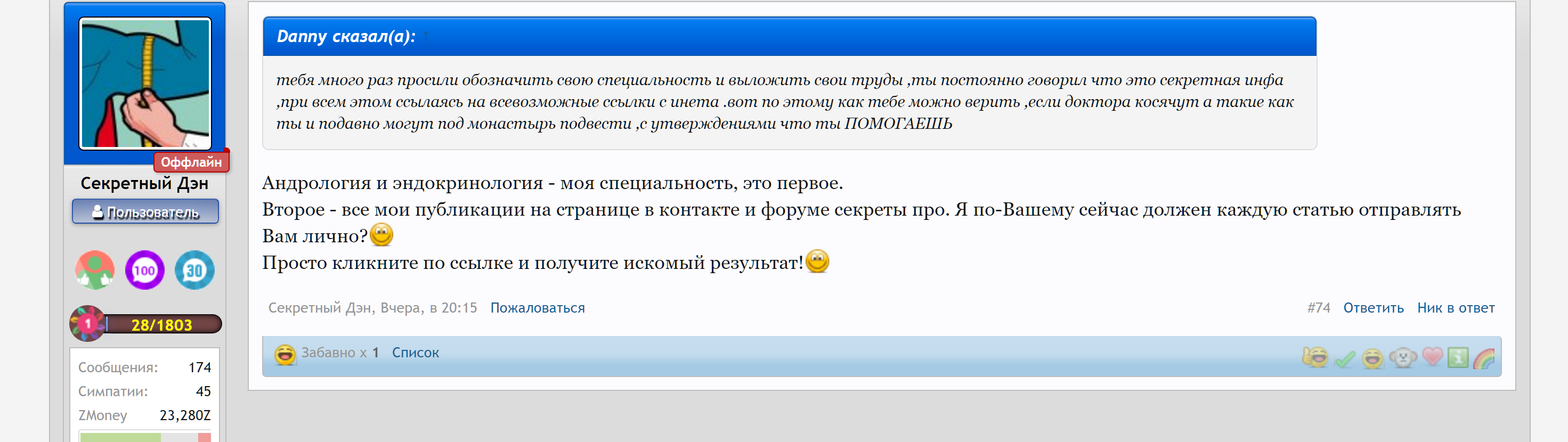
Task: Click the Ник в ответ link
Action: point(1456,308)
